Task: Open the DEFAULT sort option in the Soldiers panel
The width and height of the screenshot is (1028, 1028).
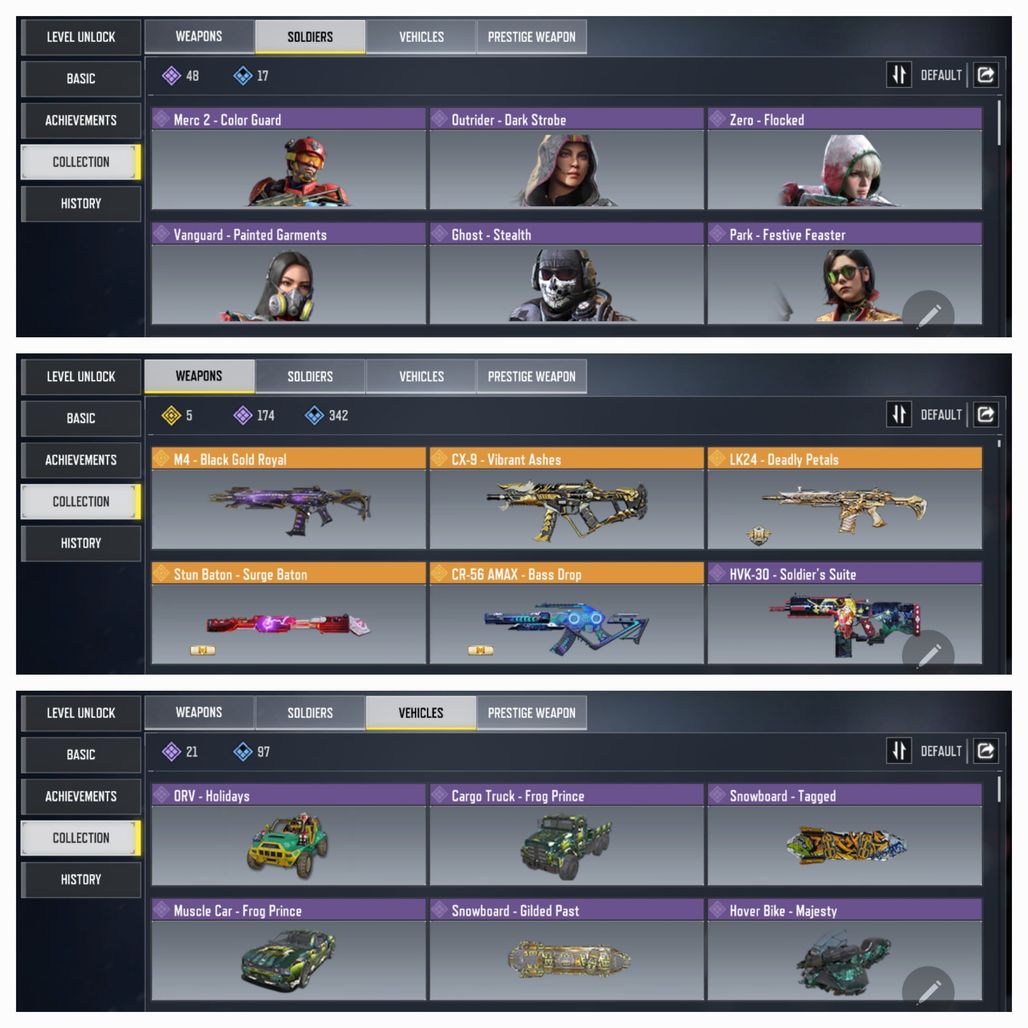Action: pyautogui.click(x=941, y=75)
